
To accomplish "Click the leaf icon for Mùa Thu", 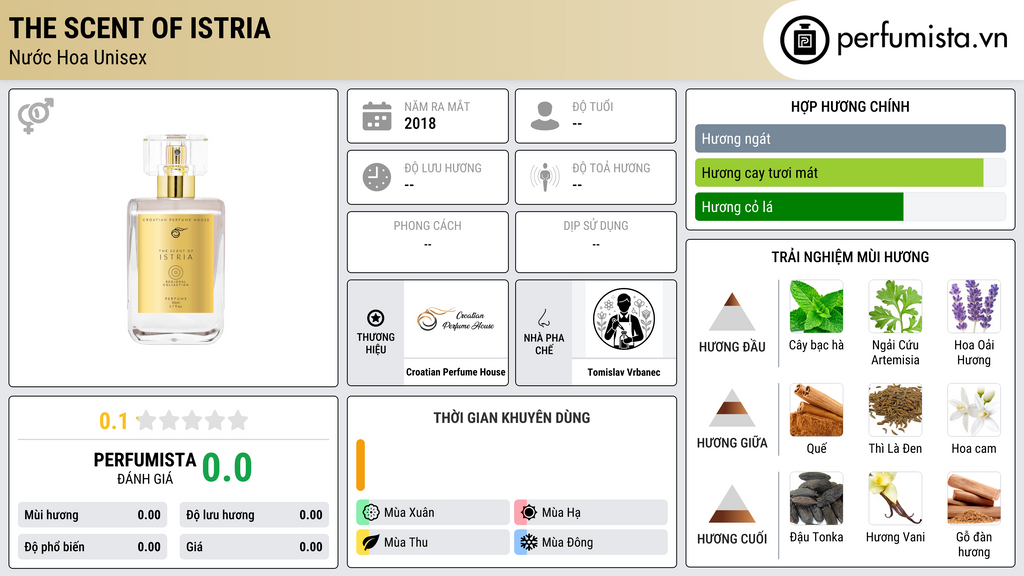I will (x=370, y=542).
